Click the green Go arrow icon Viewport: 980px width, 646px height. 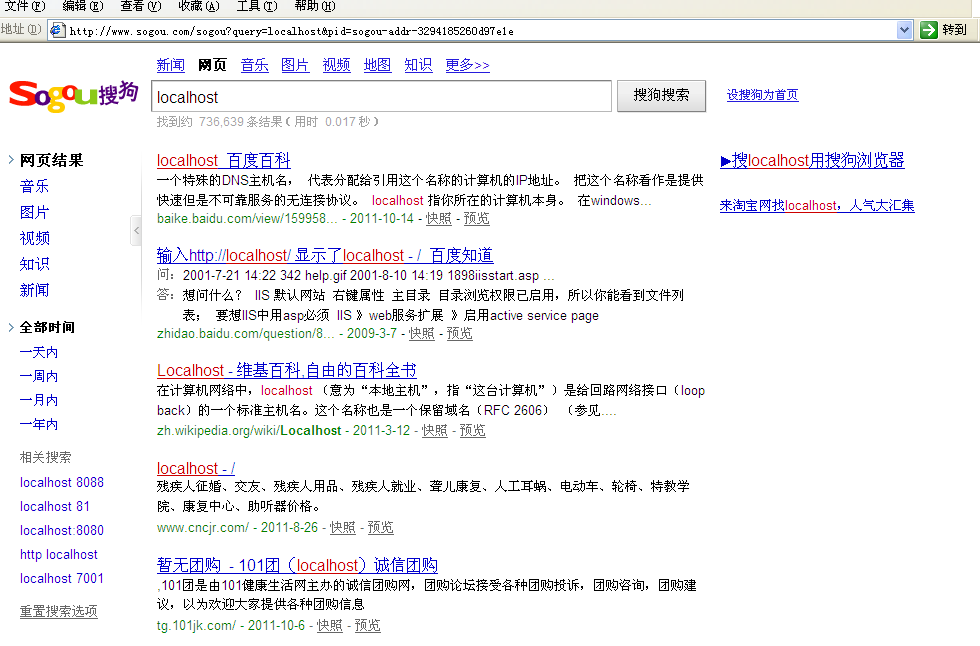click(x=929, y=30)
